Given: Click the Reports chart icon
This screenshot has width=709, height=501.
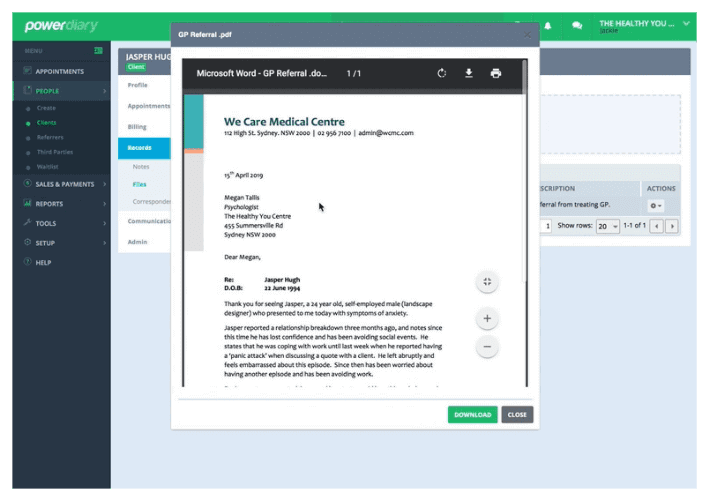Looking at the screenshot, I should click(28, 203).
